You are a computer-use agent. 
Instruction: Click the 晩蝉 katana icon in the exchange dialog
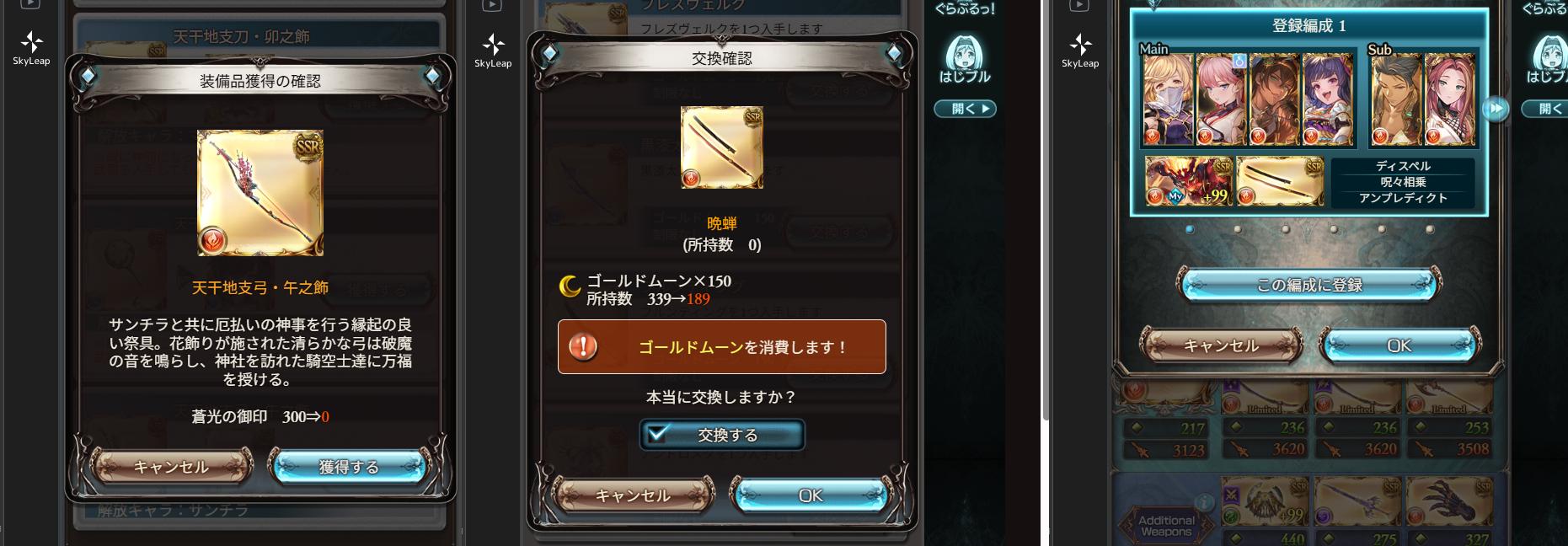tap(722, 147)
